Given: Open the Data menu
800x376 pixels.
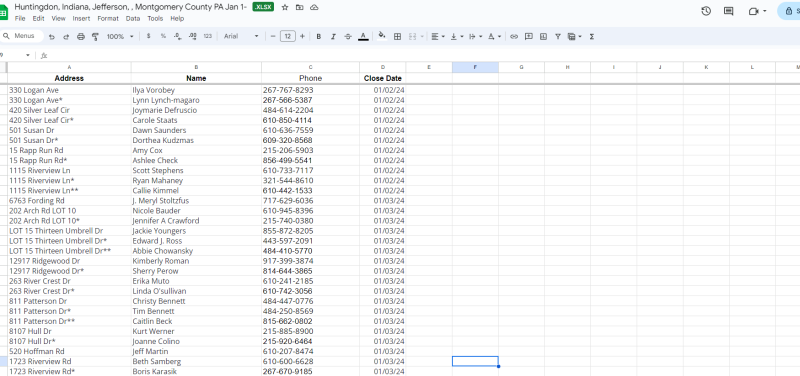Looking at the screenshot, I should pyautogui.click(x=133, y=18).
